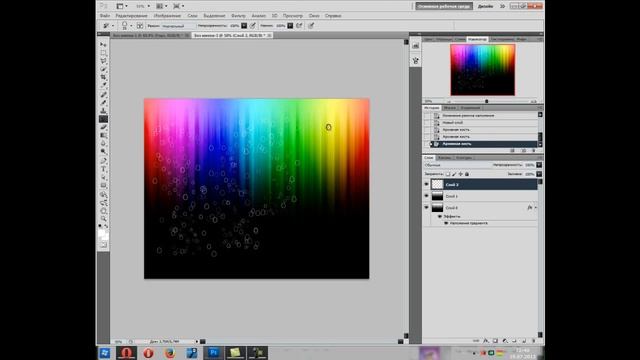640x360 pixels.
Task: Switch to the Маски tab
Action: pyautogui.click(x=450, y=108)
